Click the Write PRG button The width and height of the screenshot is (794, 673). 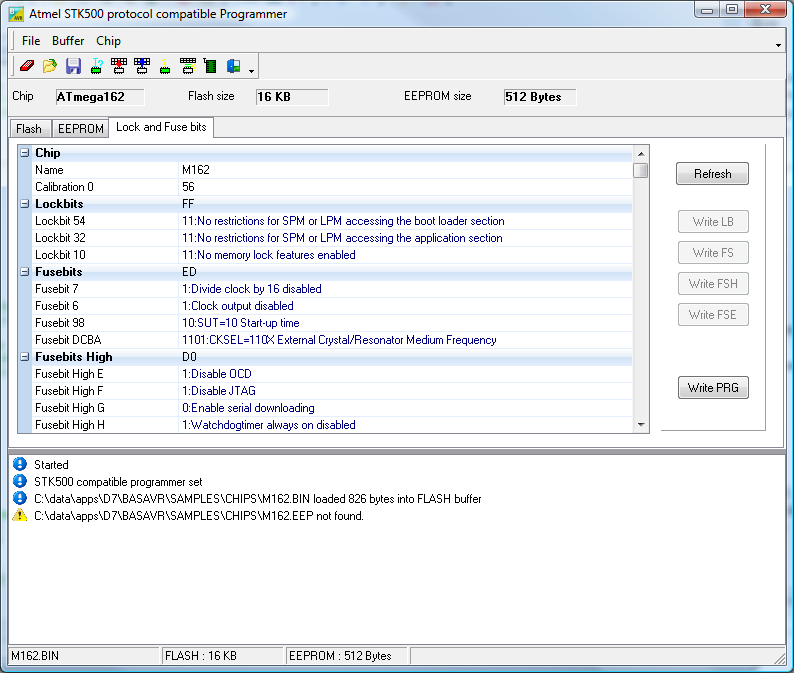pos(713,387)
